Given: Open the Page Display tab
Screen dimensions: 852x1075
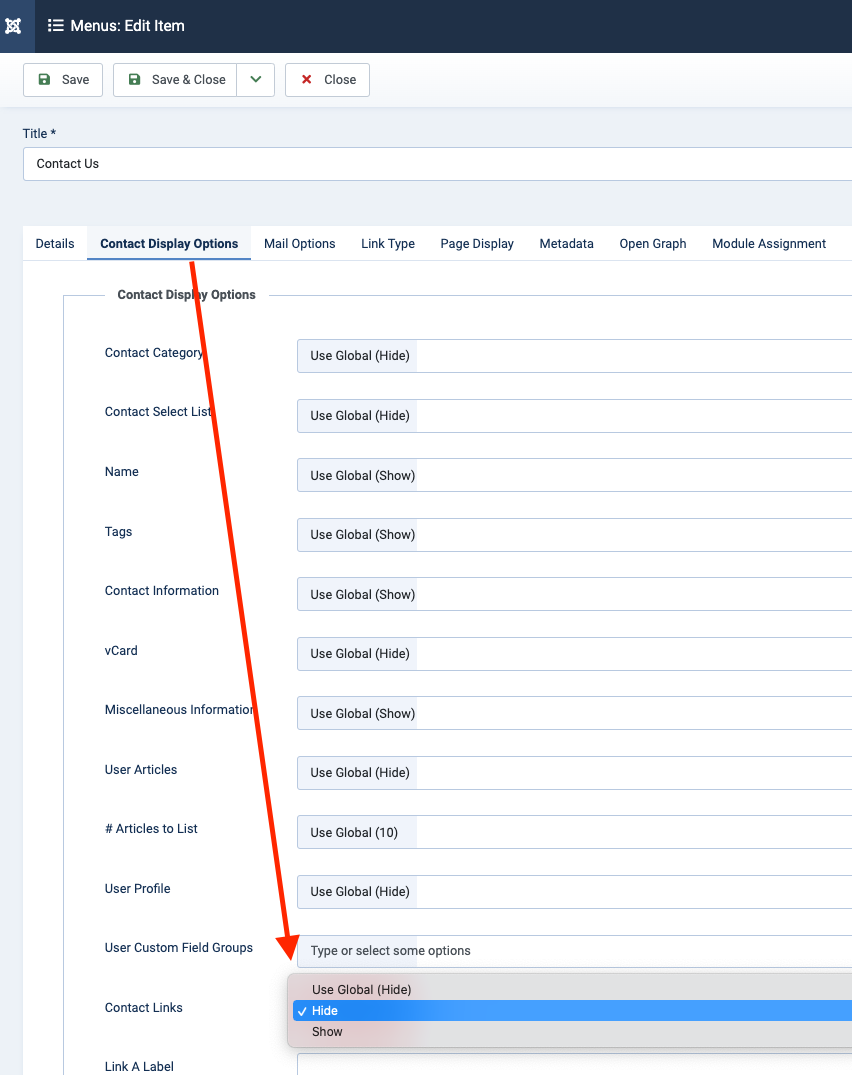Looking at the screenshot, I should coord(477,243).
